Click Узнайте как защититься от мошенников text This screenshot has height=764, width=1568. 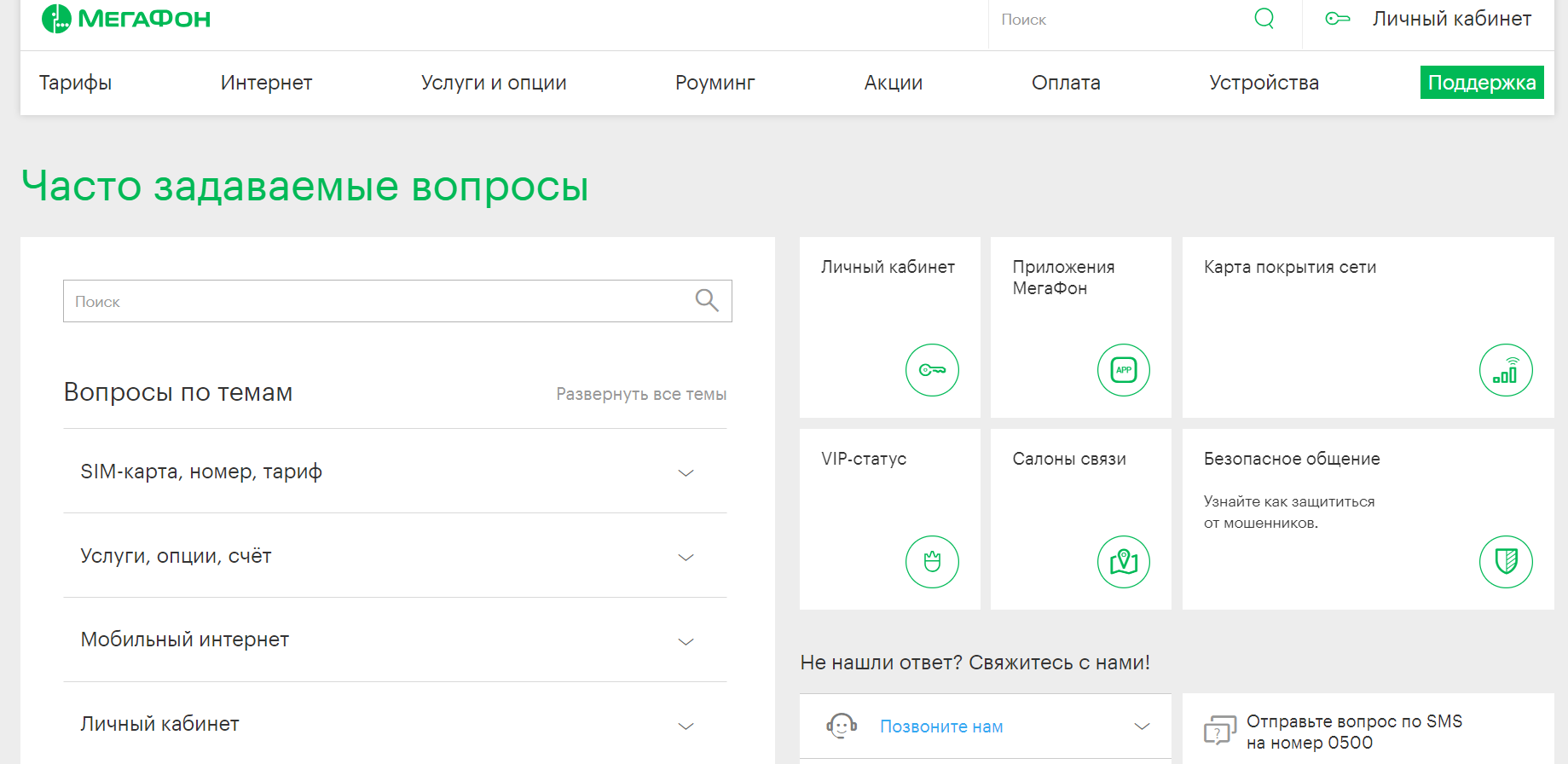click(x=1289, y=512)
